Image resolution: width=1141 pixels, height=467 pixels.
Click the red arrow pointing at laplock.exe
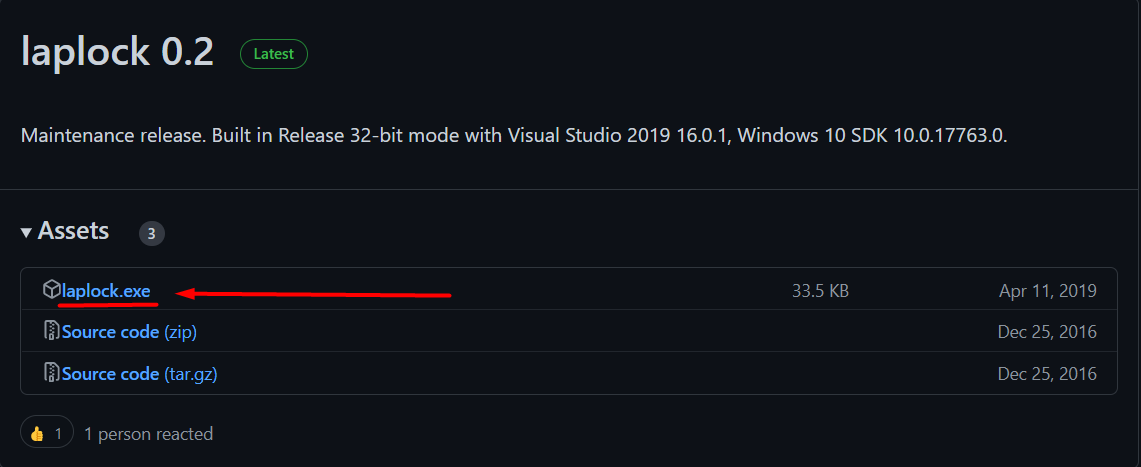tap(314, 294)
